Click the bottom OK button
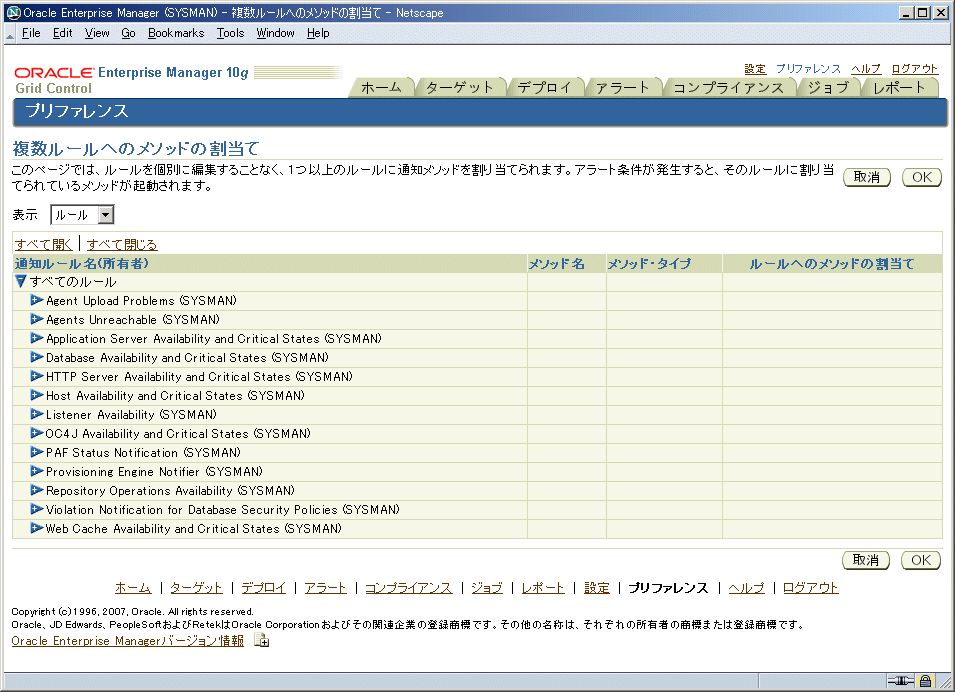955x692 pixels. coord(921,560)
